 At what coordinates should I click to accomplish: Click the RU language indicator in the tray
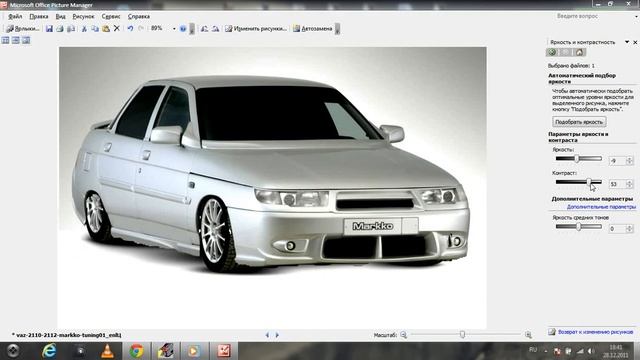click(x=533, y=349)
